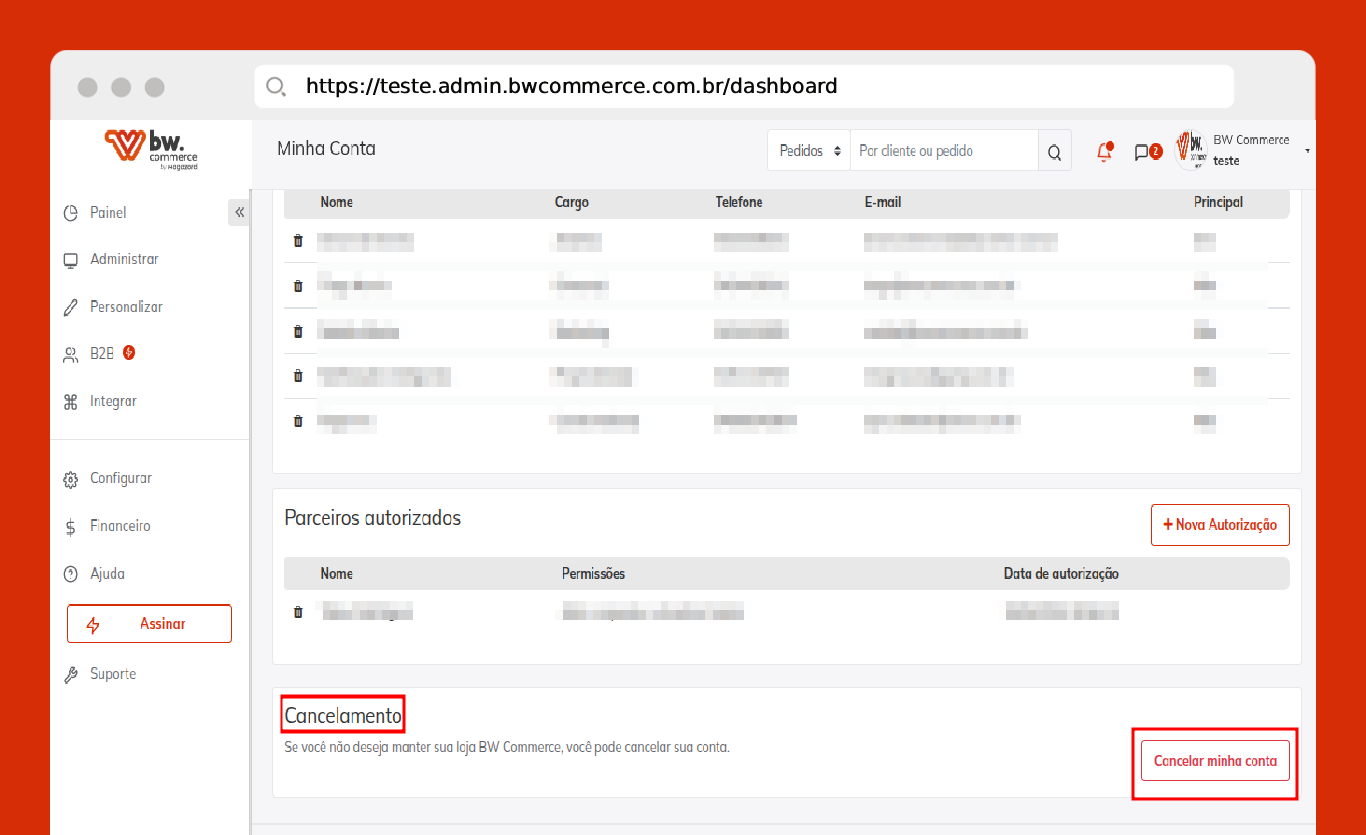This screenshot has width=1366, height=835.
Task: Focus the Por cliente ou pedido search field
Action: (x=943, y=151)
